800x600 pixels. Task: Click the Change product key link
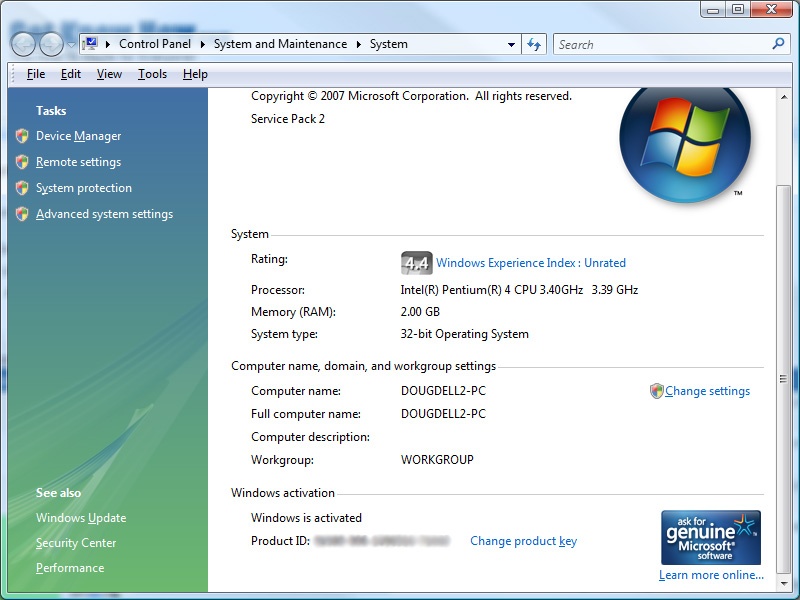tap(523, 541)
